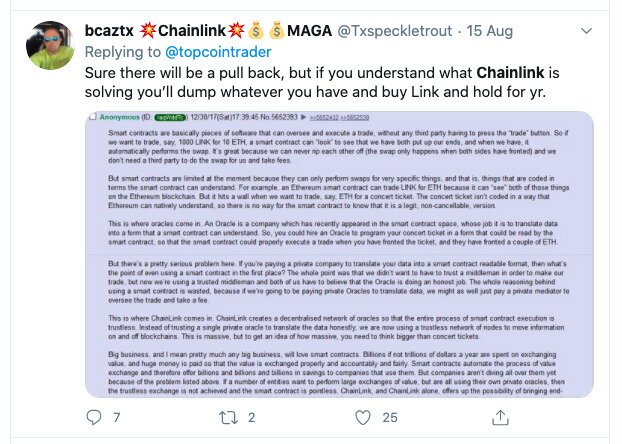
Task: Click the 25 likes count
Action: click(390, 417)
